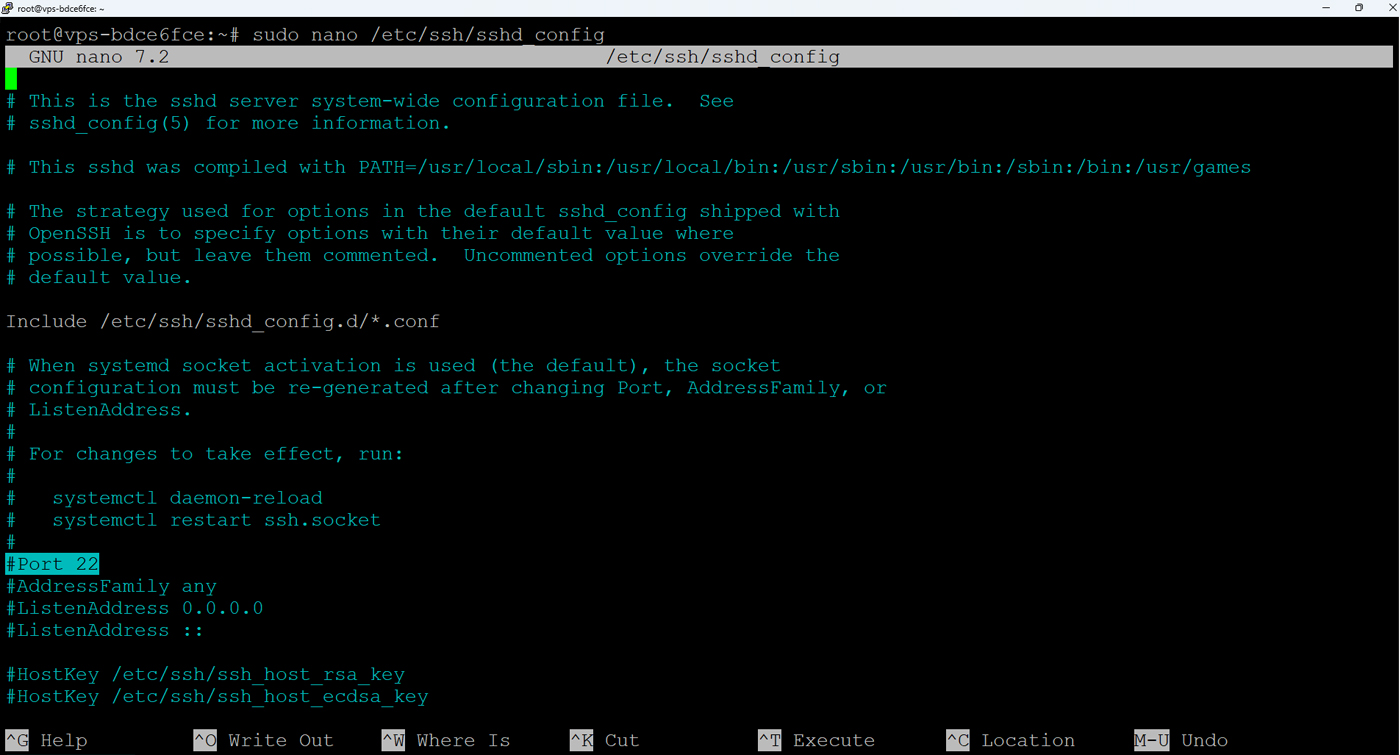1400x755 pixels.
Task: Click the PuTTY icon in the title bar
Action: tap(7, 8)
